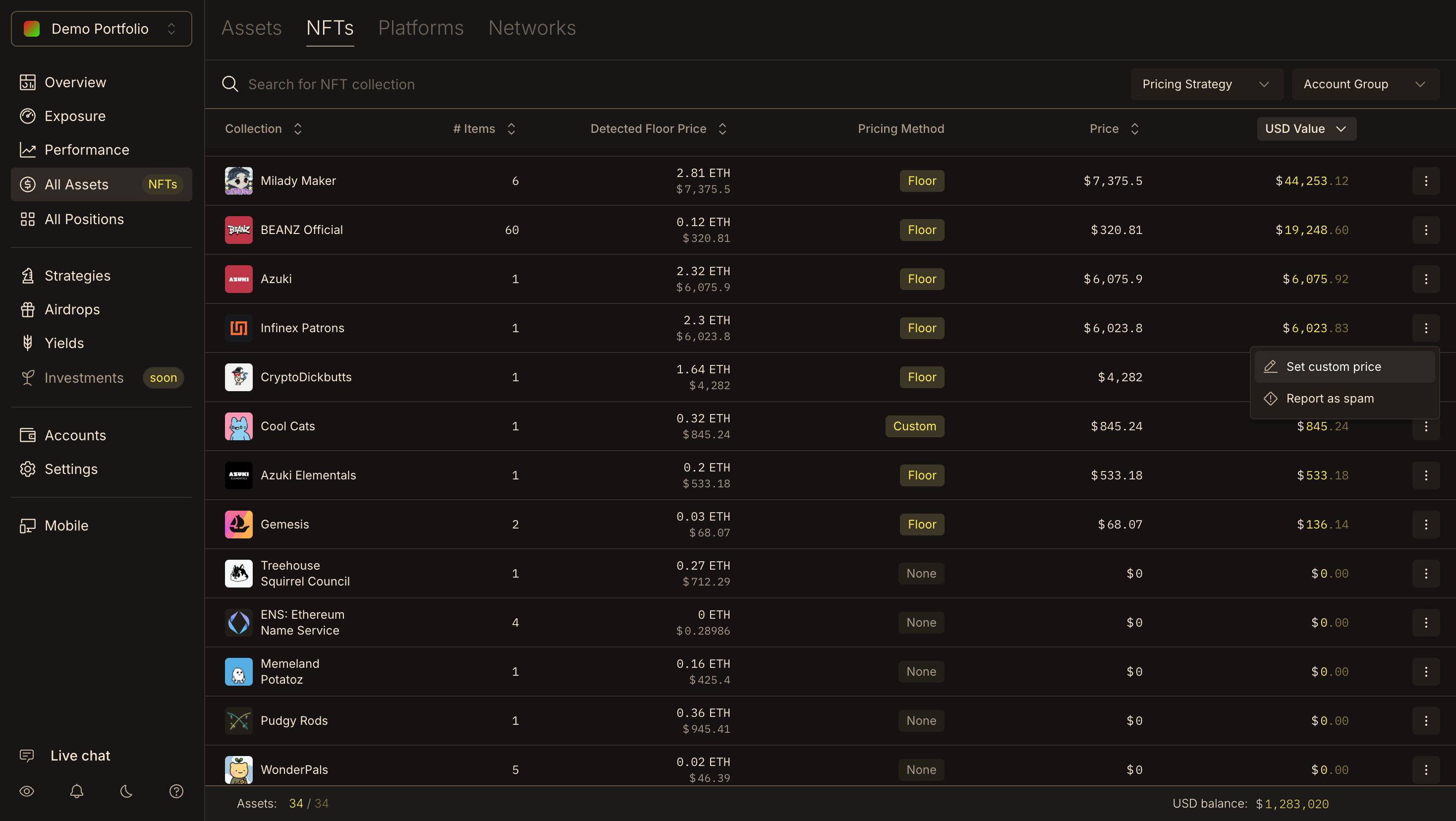
Task: Click the Gemesis collection thumbnail
Action: (x=238, y=525)
